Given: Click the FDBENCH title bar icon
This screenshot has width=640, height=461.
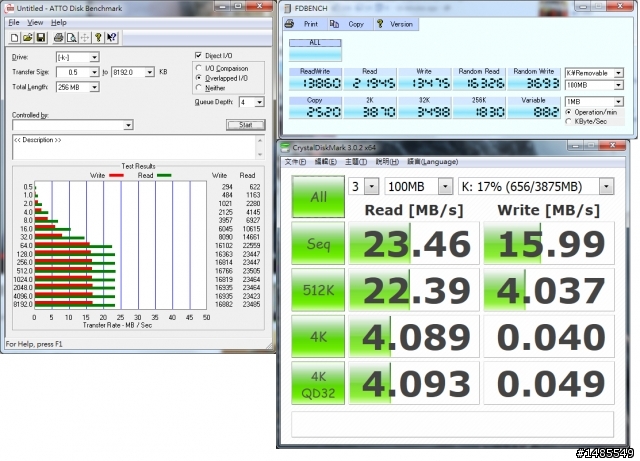Looking at the screenshot, I should pos(288,8).
